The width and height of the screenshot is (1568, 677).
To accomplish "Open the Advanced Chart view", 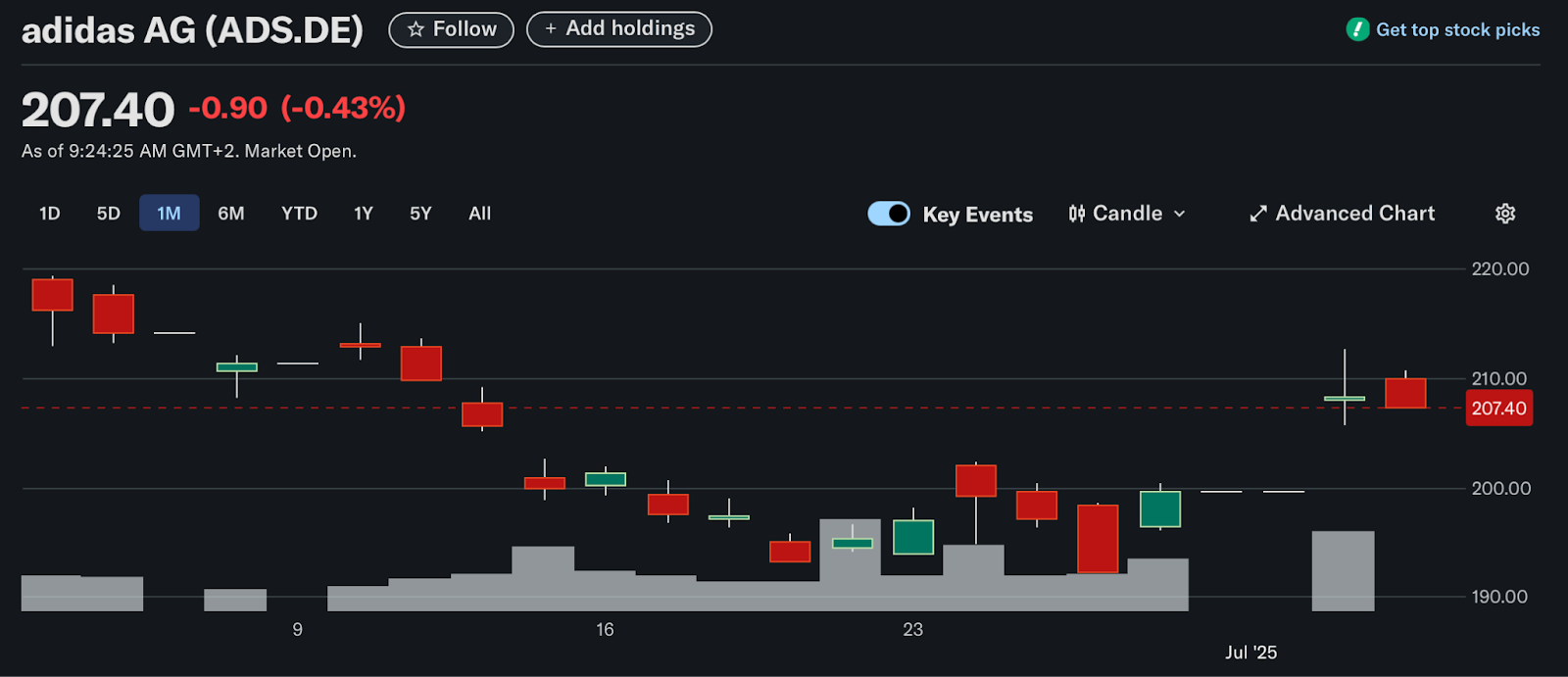I will (1342, 214).
